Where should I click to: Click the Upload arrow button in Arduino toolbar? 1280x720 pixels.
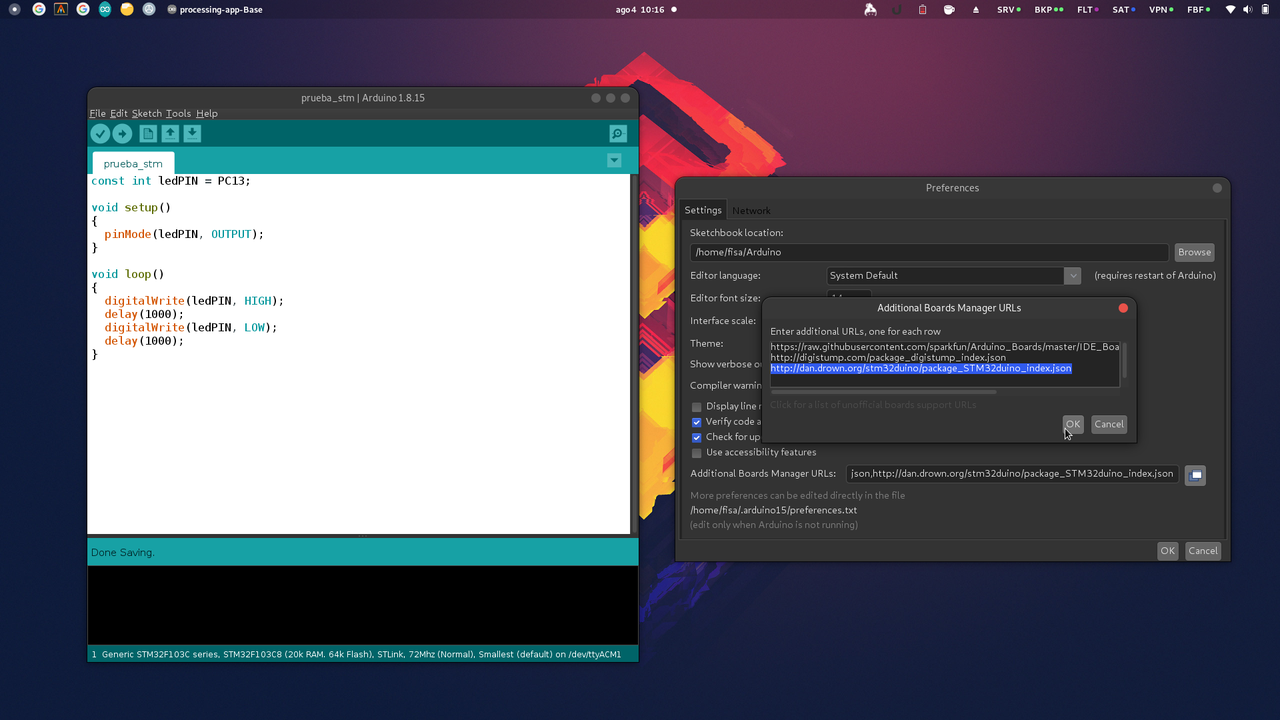[x=122, y=133]
